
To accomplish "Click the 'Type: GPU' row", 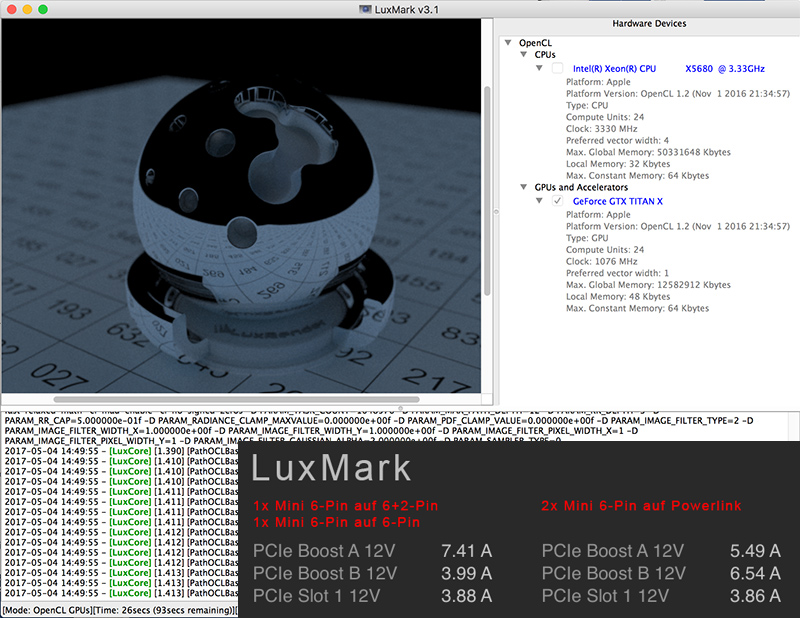I will 587,238.
